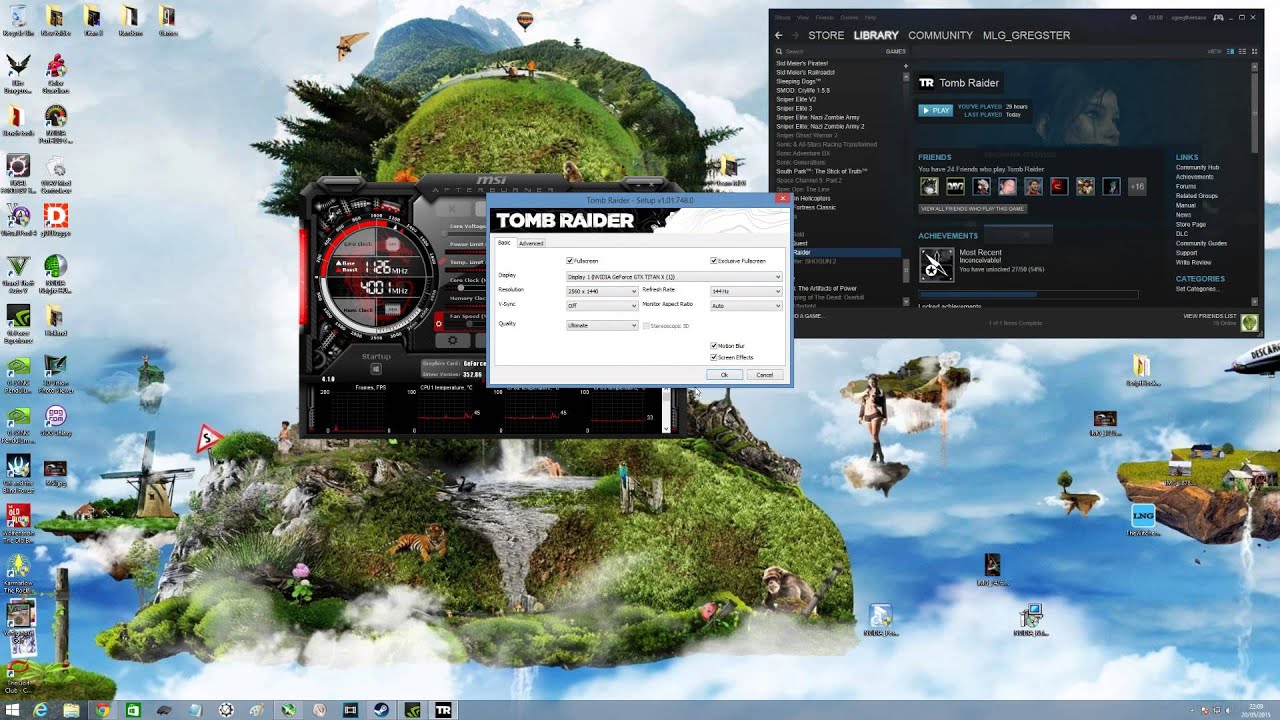
Task: Disable Motion Blur checkbox
Action: [x=714, y=346]
